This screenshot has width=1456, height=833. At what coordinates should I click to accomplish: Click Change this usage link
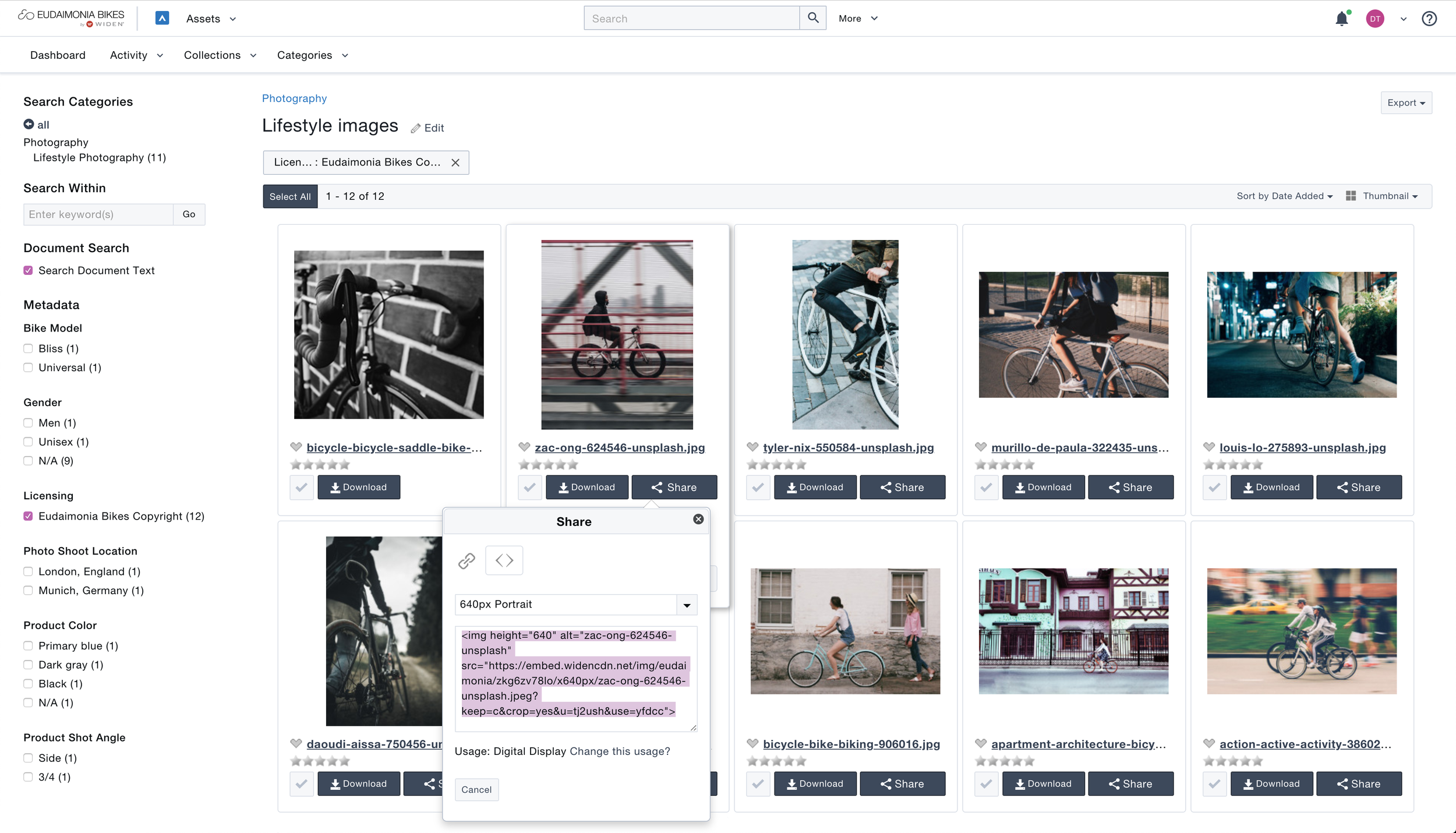pyautogui.click(x=620, y=751)
